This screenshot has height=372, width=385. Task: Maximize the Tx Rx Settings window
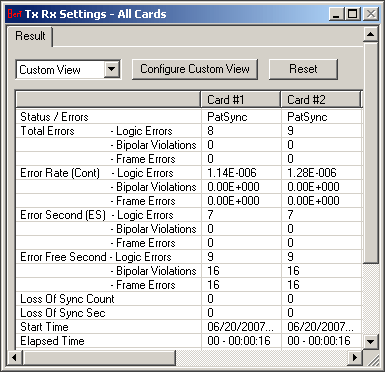[352, 14]
